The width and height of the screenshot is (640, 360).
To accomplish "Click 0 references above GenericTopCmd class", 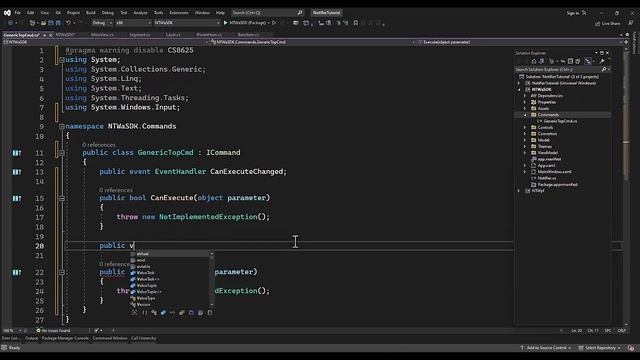I will (99, 145).
